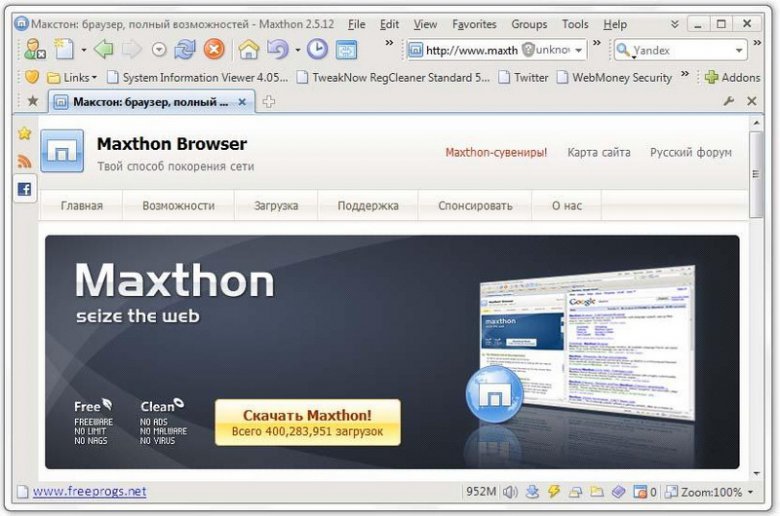Open the History clock icon
780x516 pixels.
point(317,49)
